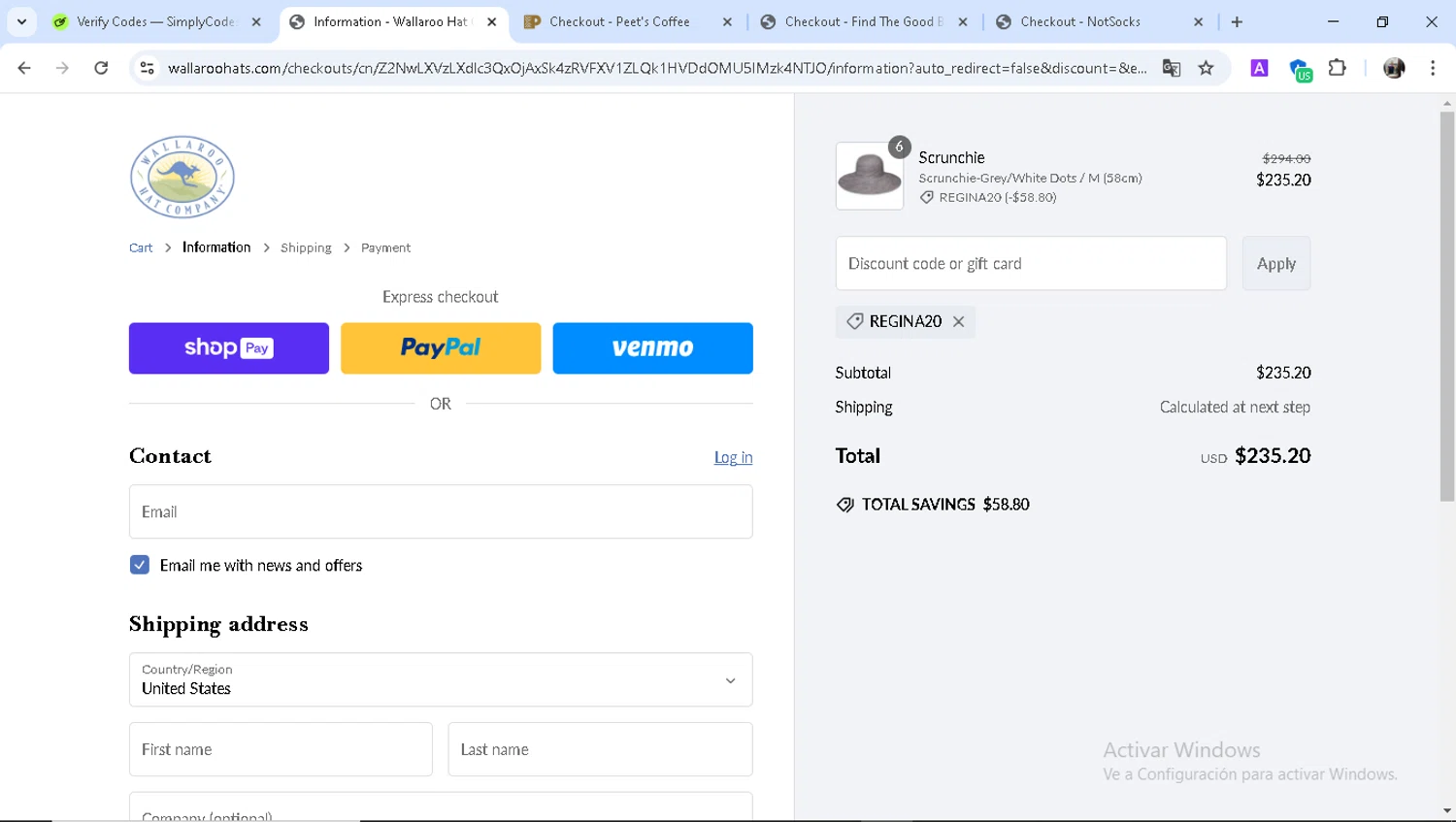
Task: Click the TOTAL SAVINGS $58.80 text
Action: click(945, 505)
